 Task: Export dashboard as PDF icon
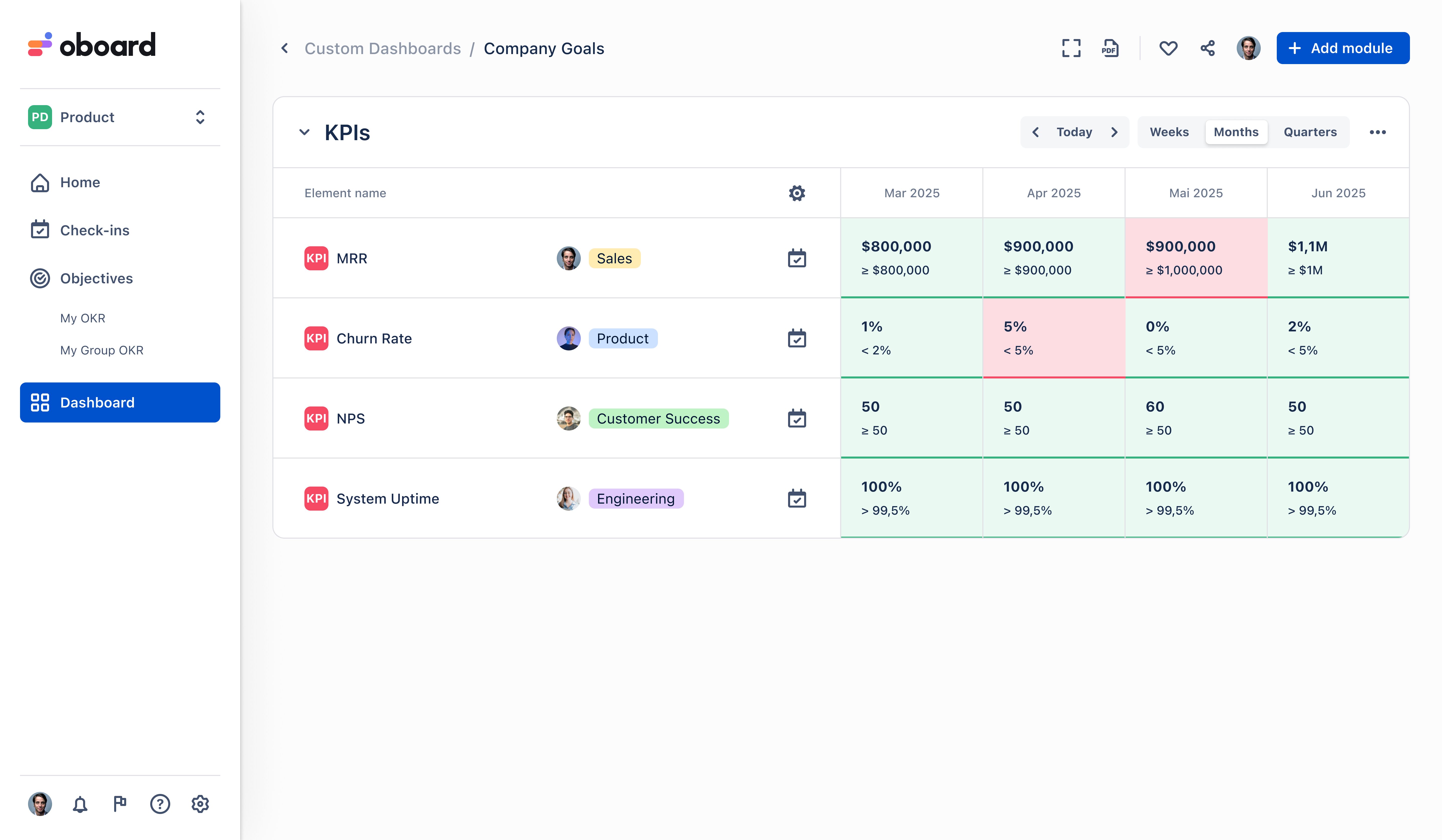(x=1110, y=48)
